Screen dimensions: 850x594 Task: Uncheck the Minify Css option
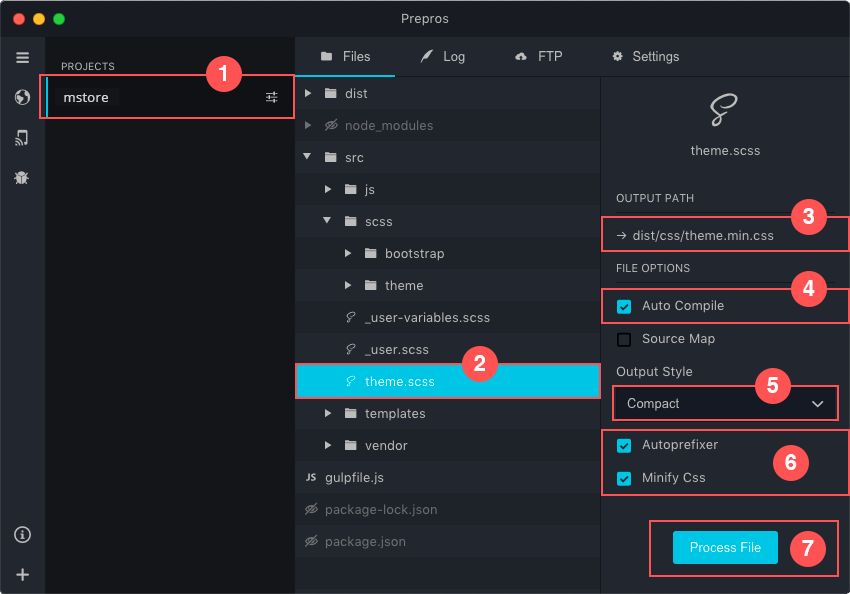point(624,479)
